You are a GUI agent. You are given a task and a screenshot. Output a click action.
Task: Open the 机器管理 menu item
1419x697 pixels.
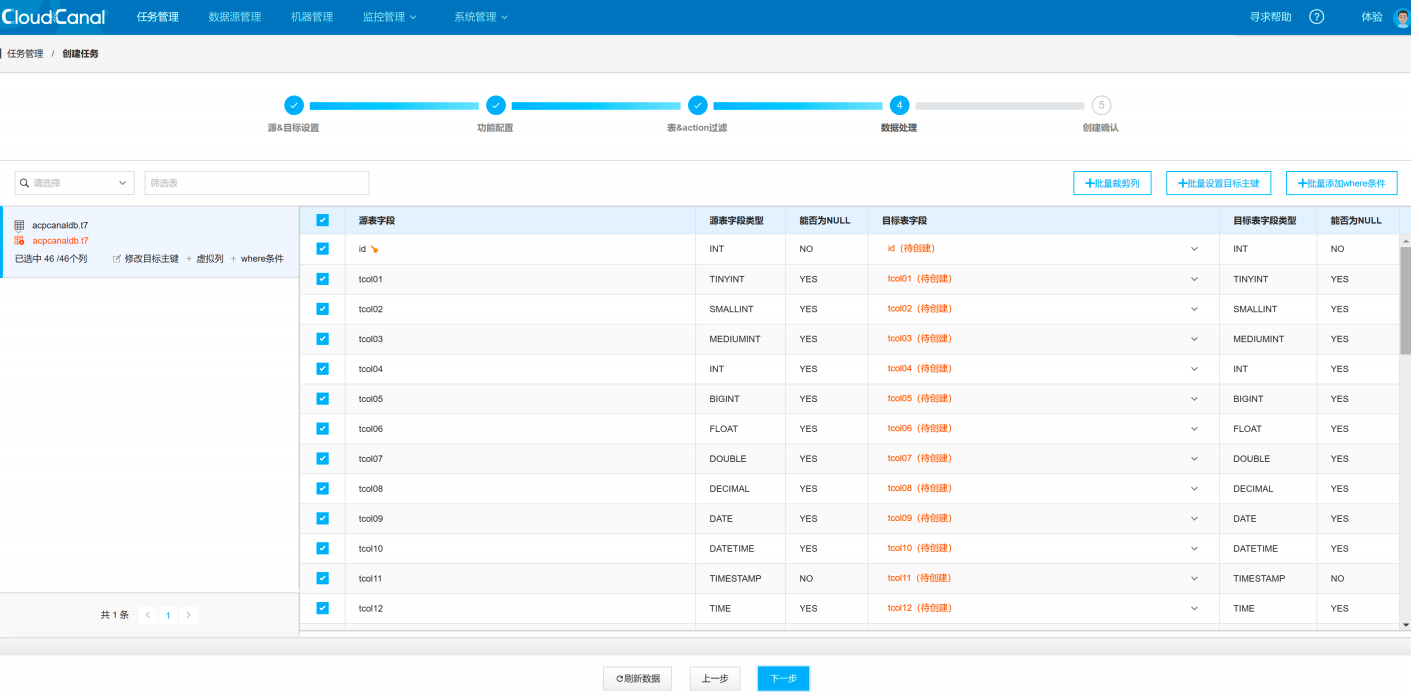click(311, 17)
